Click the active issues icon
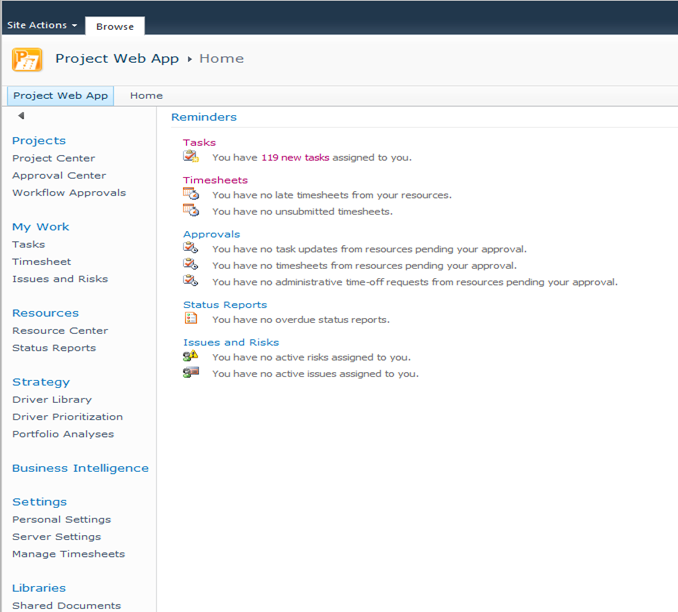 coord(190,373)
